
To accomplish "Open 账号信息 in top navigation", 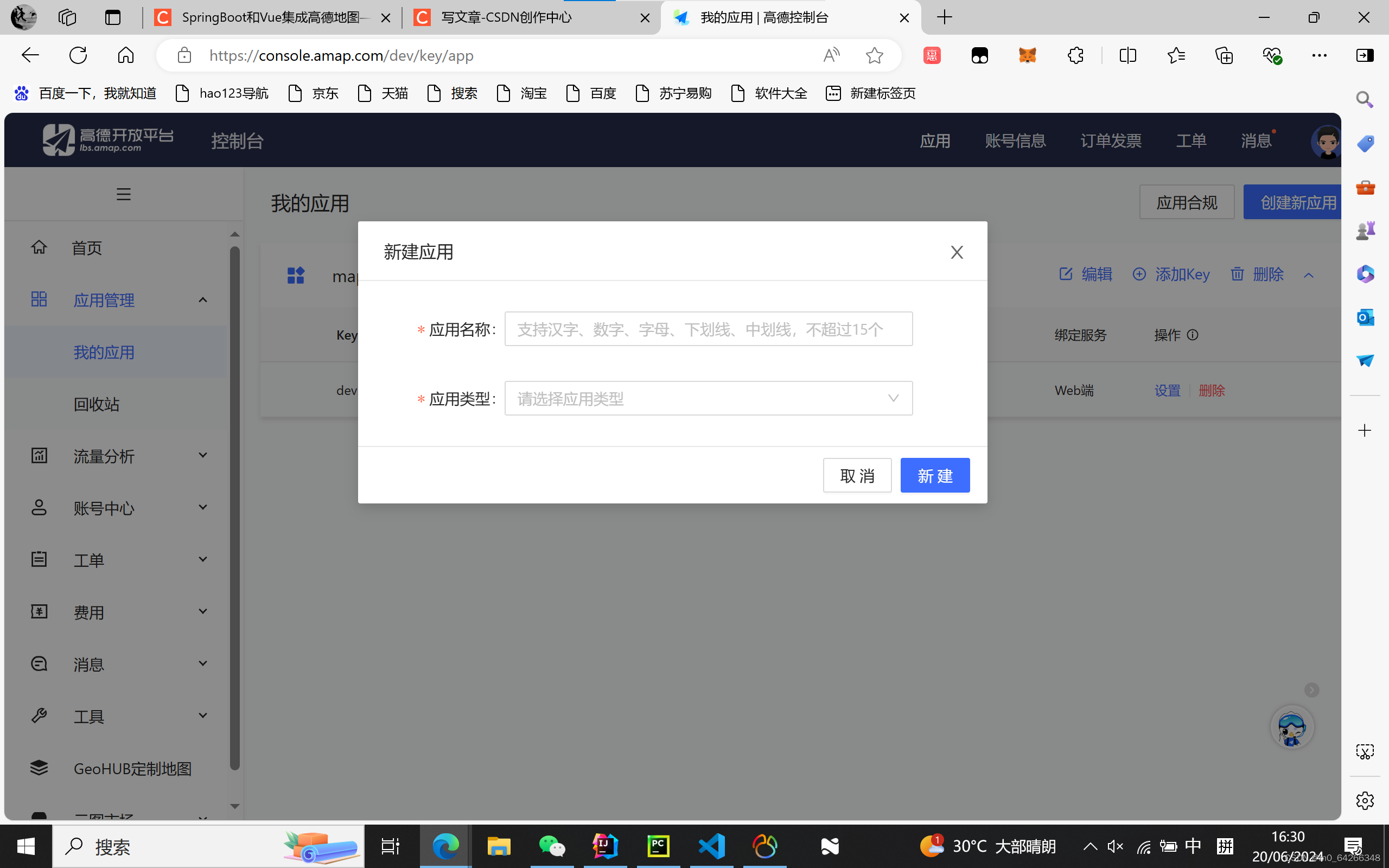I will pyautogui.click(x=1015, y=141).
